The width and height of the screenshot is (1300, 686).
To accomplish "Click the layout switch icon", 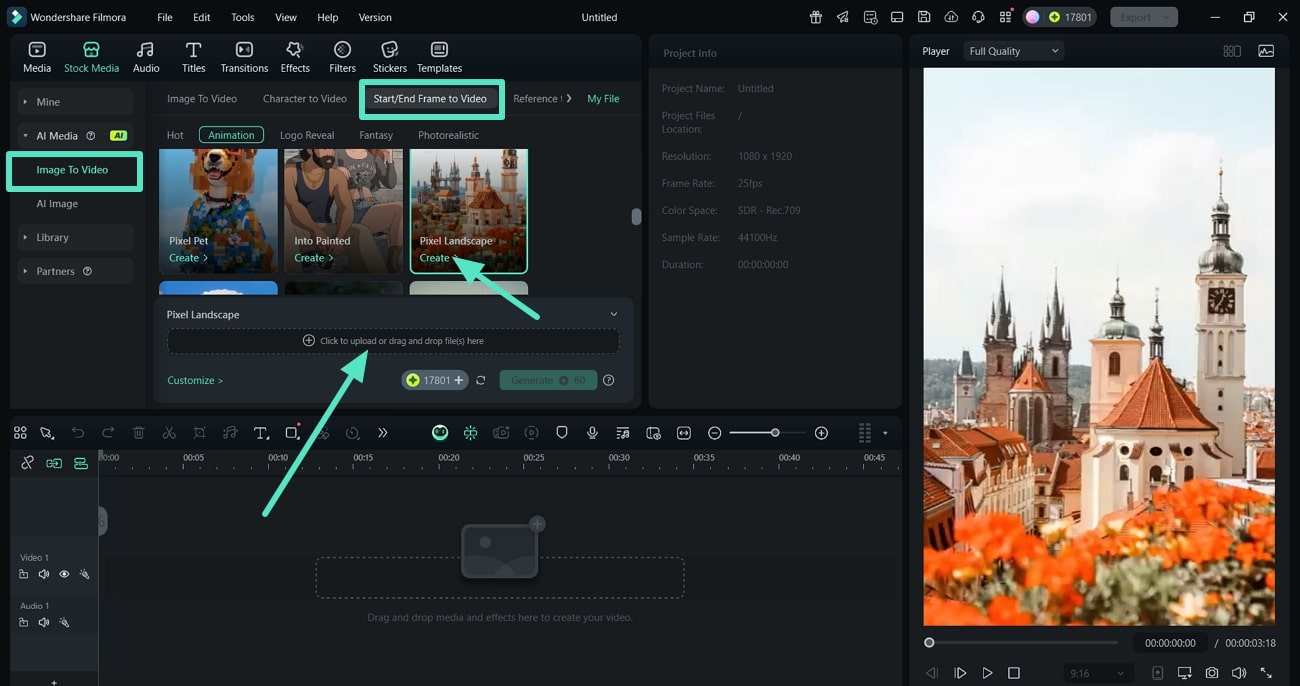I will pos(897,17).
